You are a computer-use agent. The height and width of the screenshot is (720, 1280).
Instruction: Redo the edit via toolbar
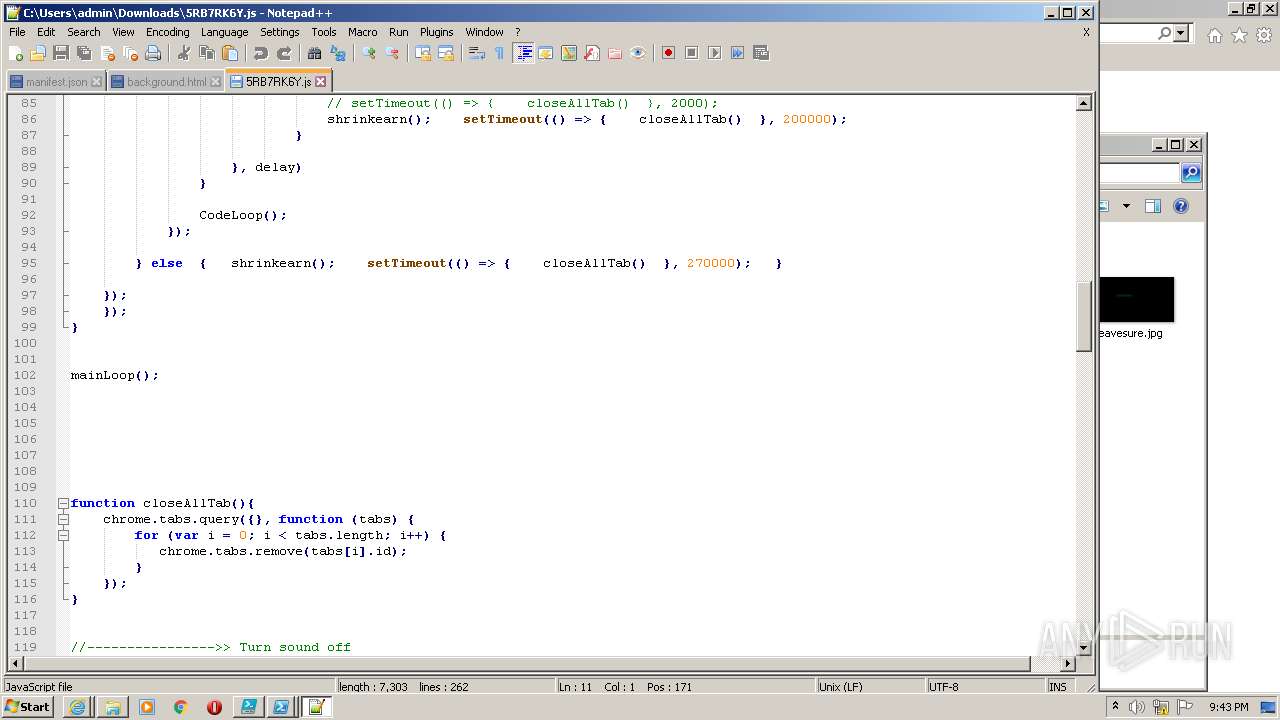coord(284,53)
